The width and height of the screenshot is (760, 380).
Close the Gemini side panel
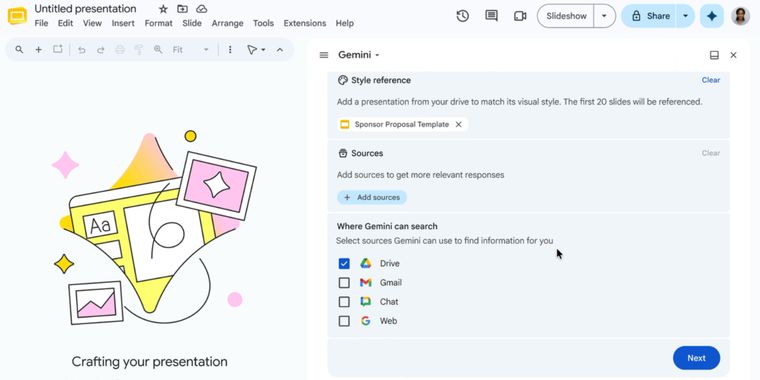pos(733,55)
